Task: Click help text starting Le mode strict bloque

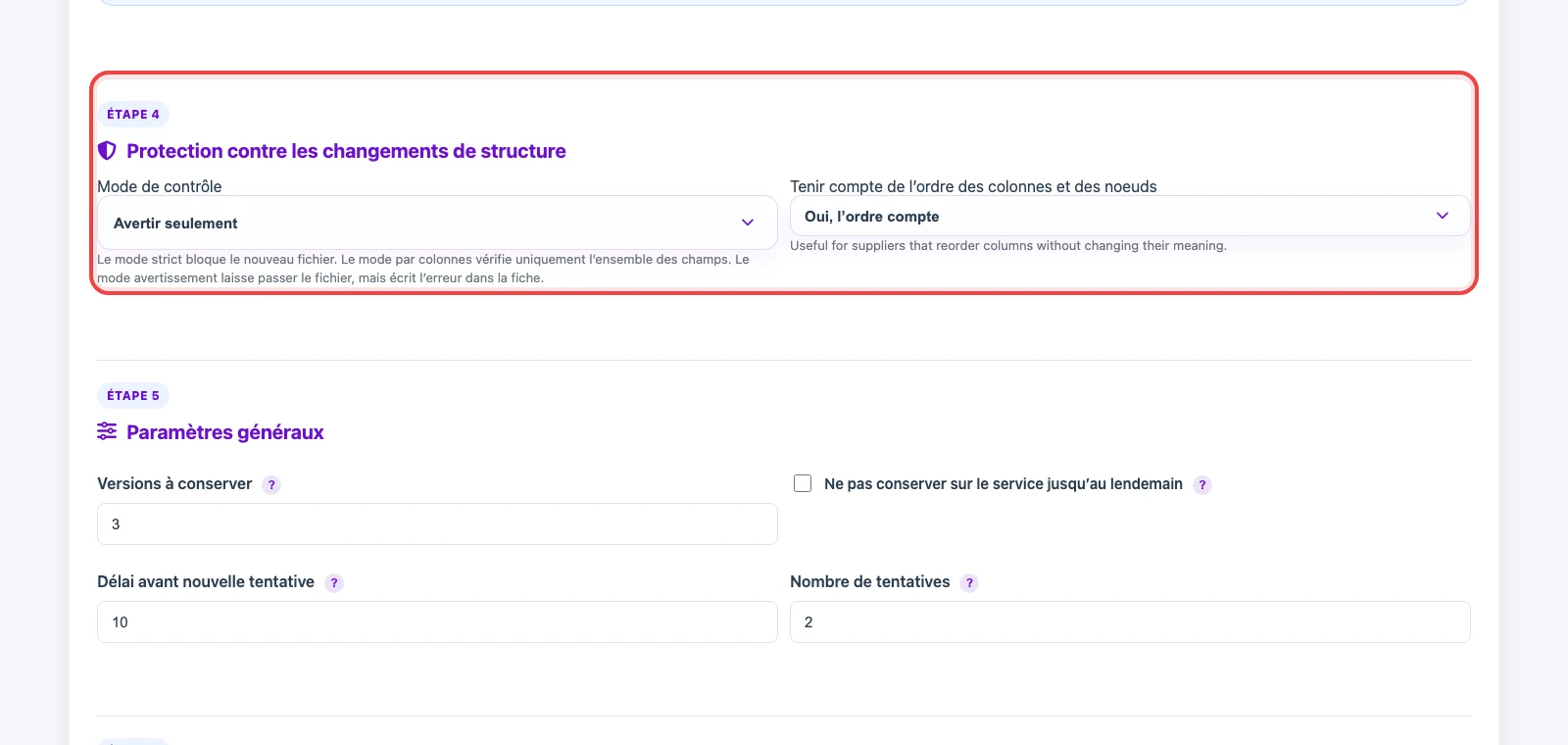Action: point(423,269)
